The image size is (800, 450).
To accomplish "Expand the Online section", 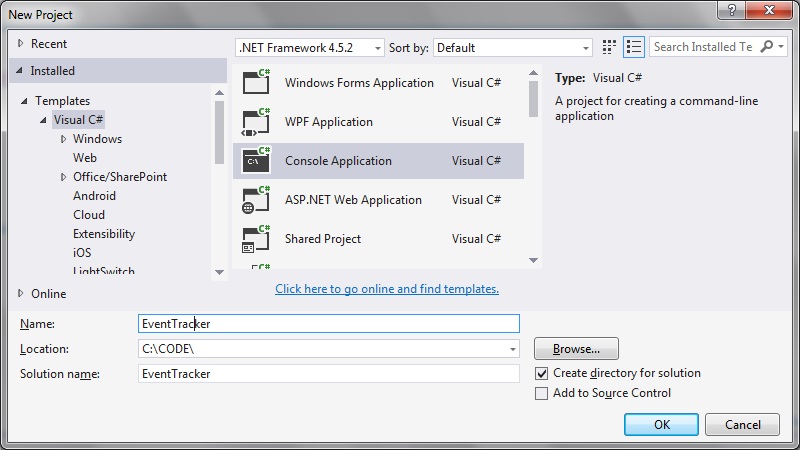I will click(20, 293).
